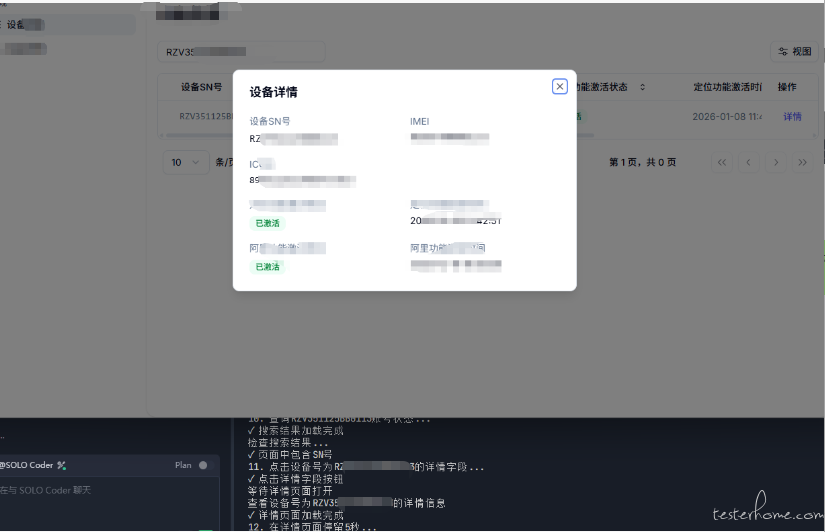The width and height of the screenshot is (825, 532).
Task: Go to the next page of results
Action: tap(775, 162)
